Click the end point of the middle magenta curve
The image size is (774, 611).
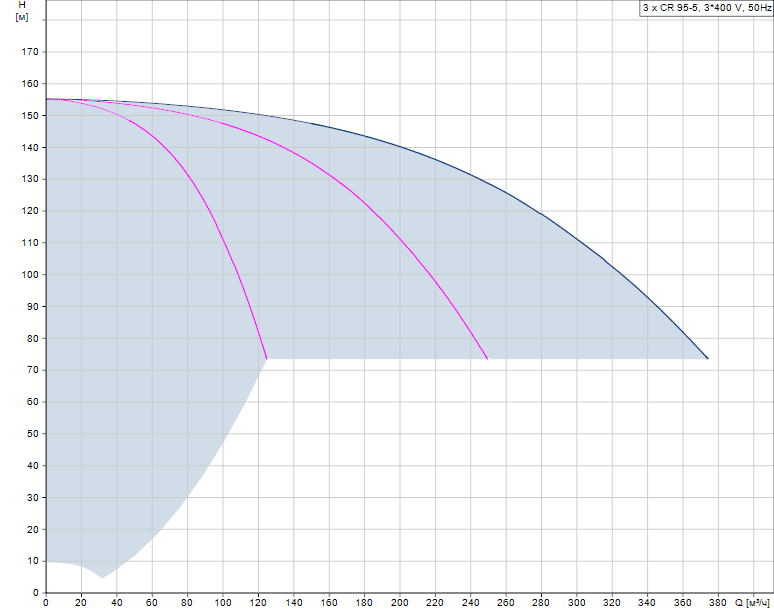point(488,358)
